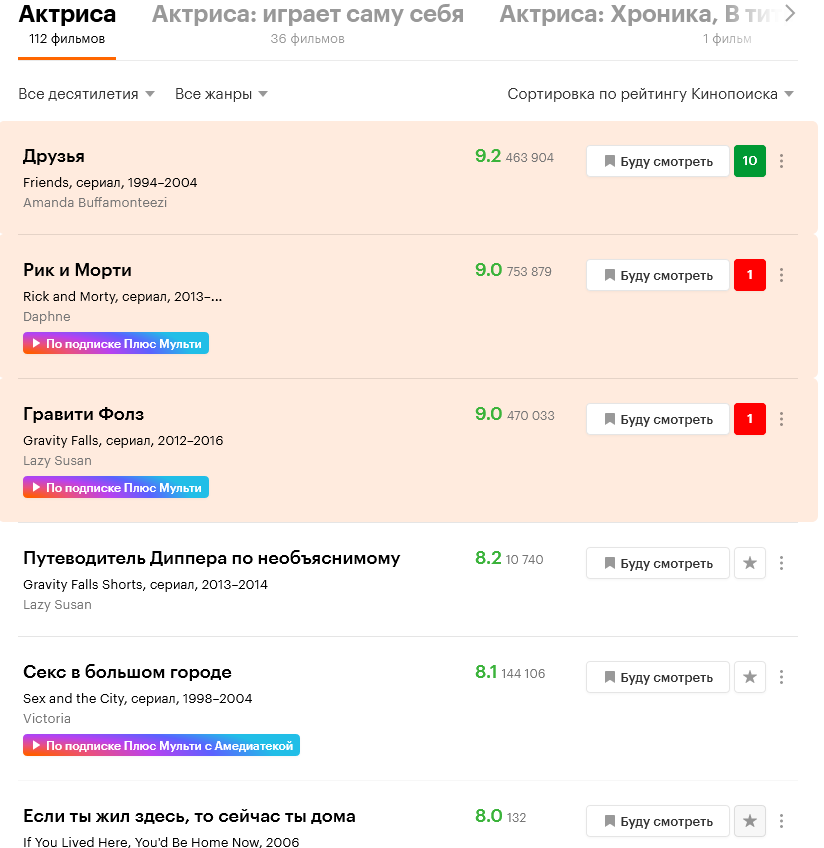This screenshot has width=824, height=848.
Task: Toggle Буду смотреть for Путеводитель Диппера
Action: point(658,563)
